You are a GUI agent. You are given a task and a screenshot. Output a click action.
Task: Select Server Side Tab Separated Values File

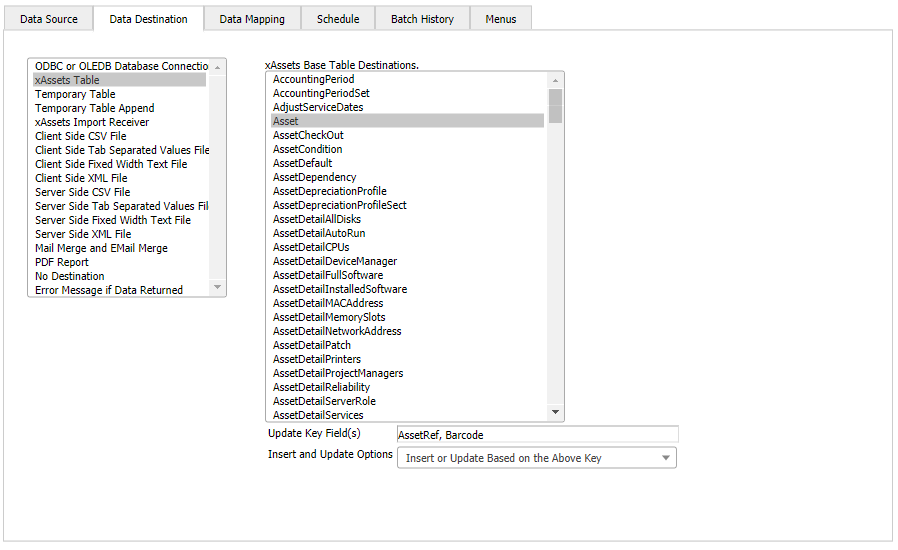tap(120, 206)
